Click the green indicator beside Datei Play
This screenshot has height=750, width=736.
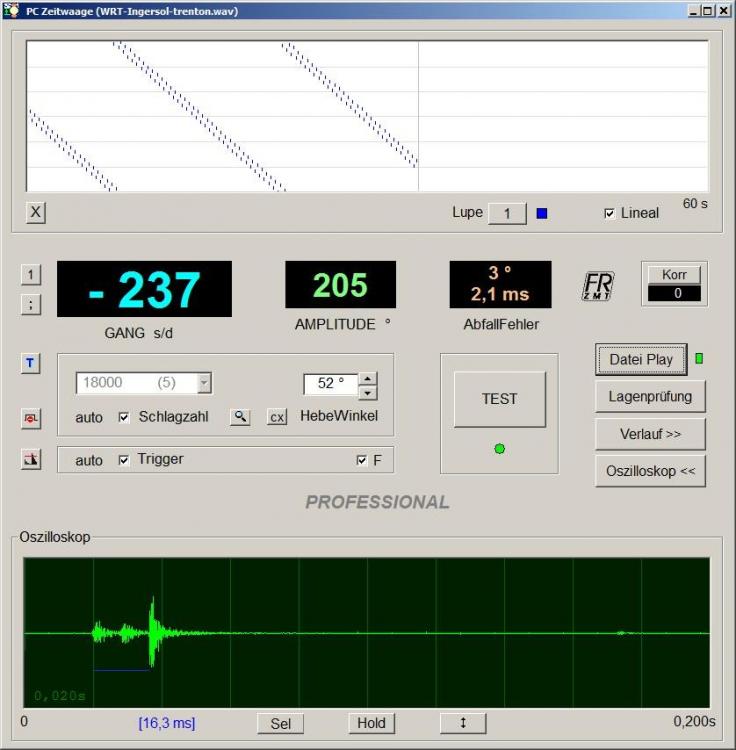coord(699,359)
